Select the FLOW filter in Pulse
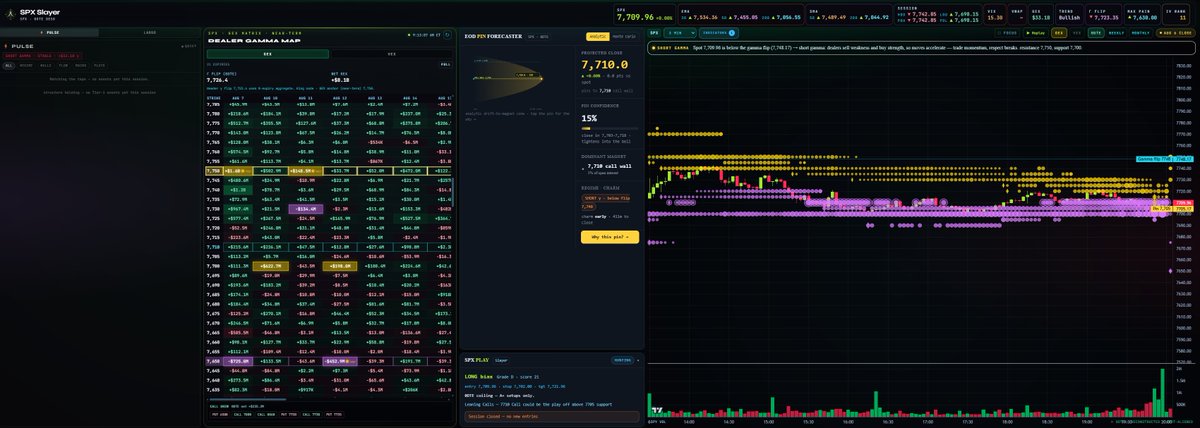Image resolution: width=1200 pixels, height=428 pixels. [63, 65]
